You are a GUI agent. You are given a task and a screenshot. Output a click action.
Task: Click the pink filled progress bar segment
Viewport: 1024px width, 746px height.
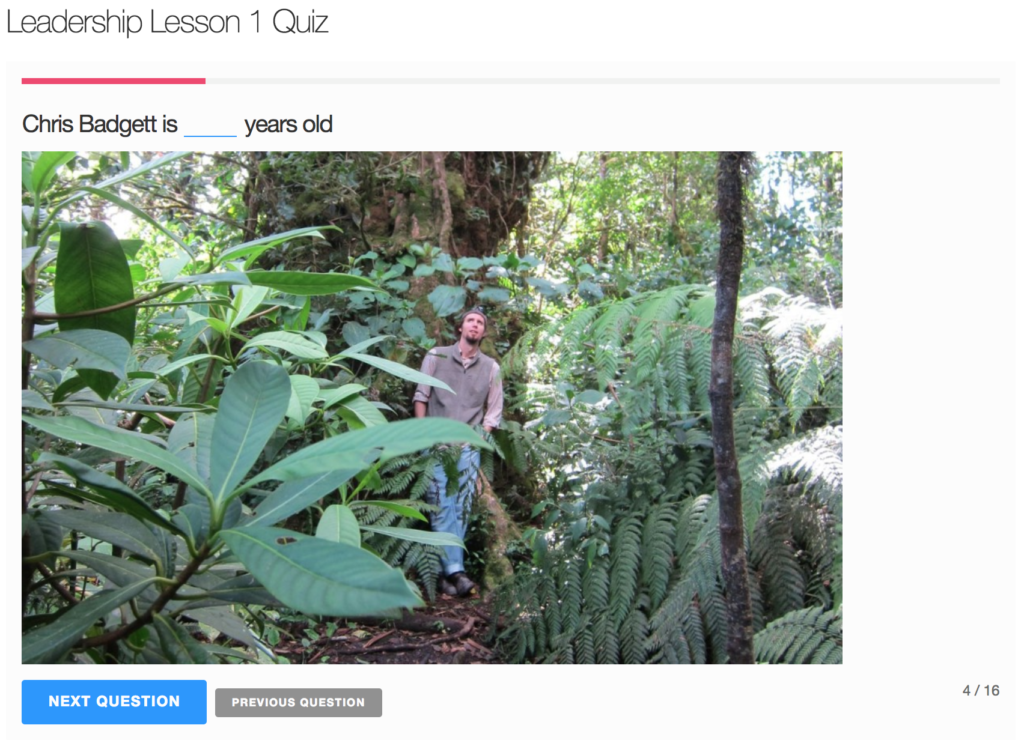point(114,81)
